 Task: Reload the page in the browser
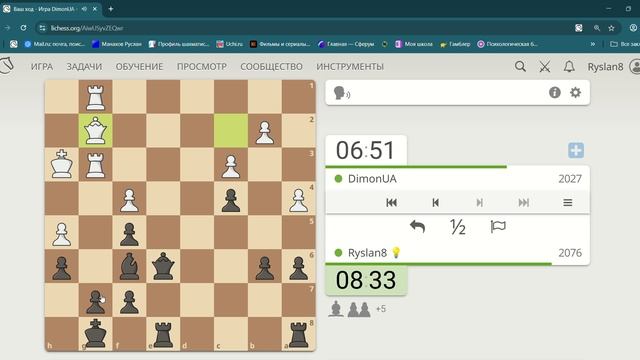coord(23,28)
